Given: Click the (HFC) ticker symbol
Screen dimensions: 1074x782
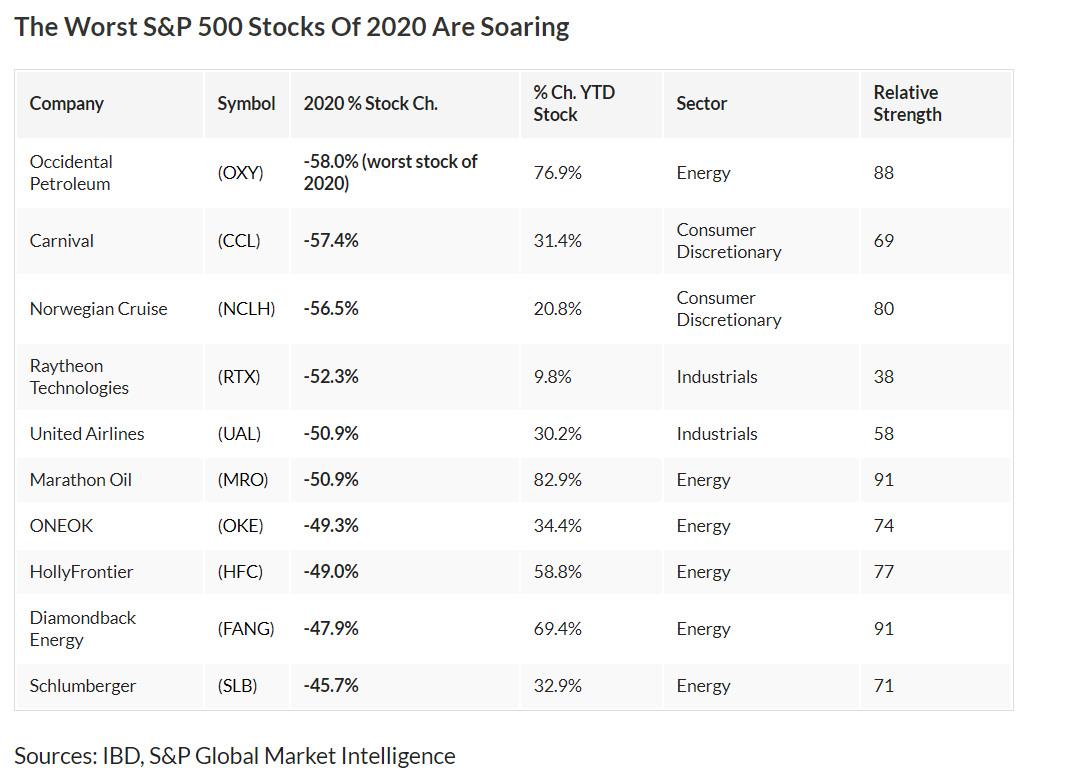Looking at the screenshot, I should 240,572.
